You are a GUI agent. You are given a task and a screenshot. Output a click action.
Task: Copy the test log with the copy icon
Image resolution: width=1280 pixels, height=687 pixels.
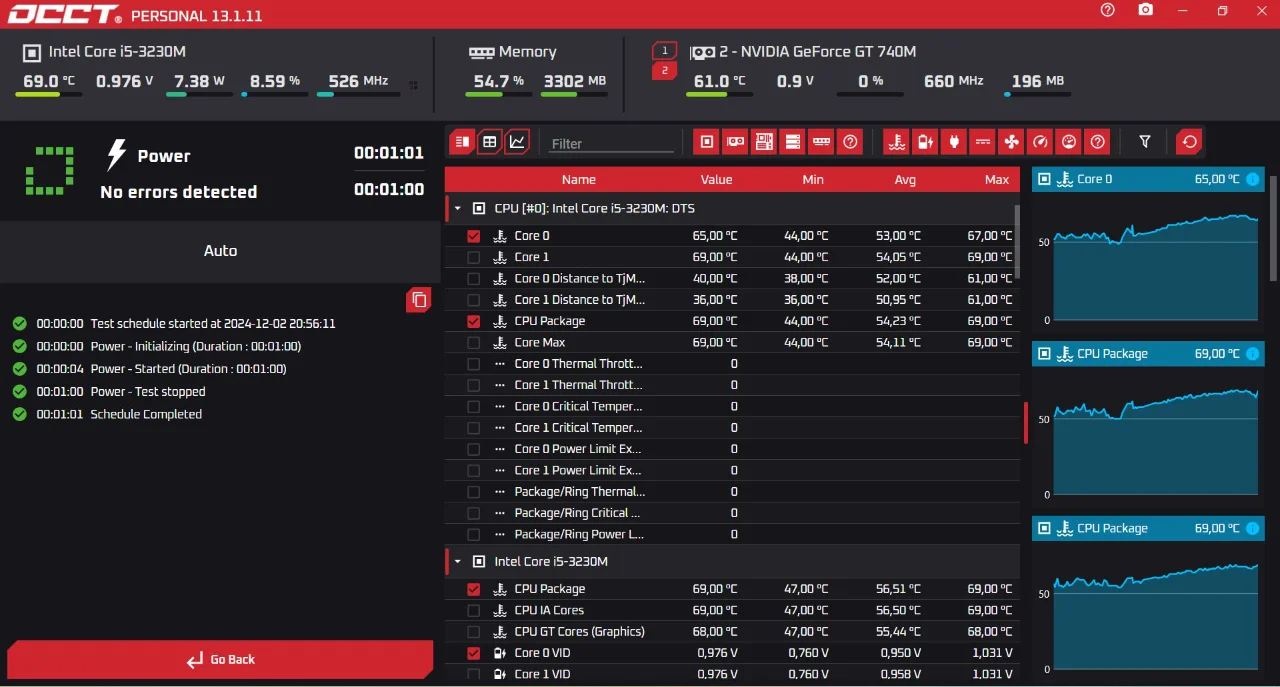[419, 300]
